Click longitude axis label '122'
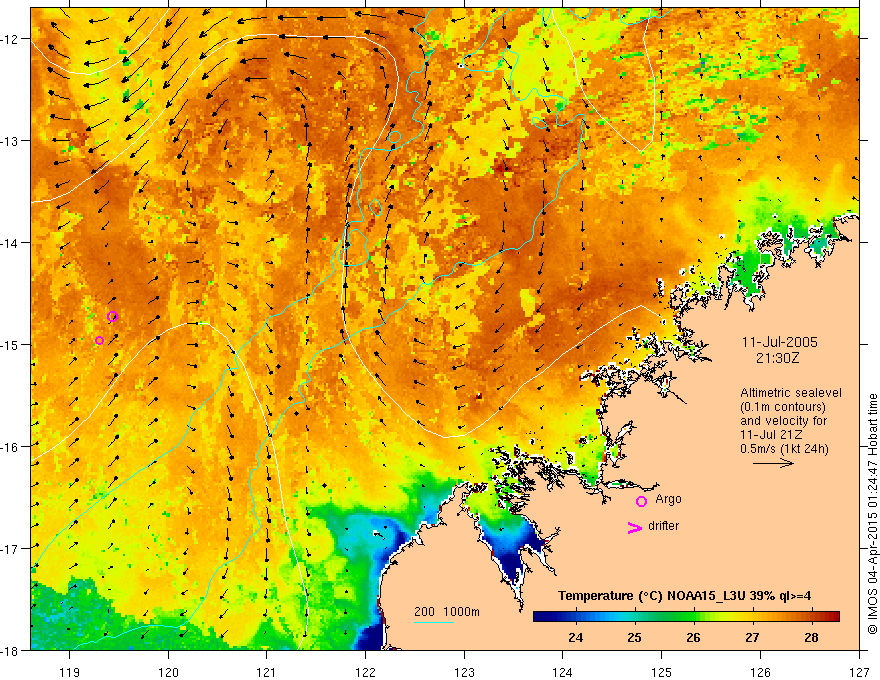 click(365, 672)
